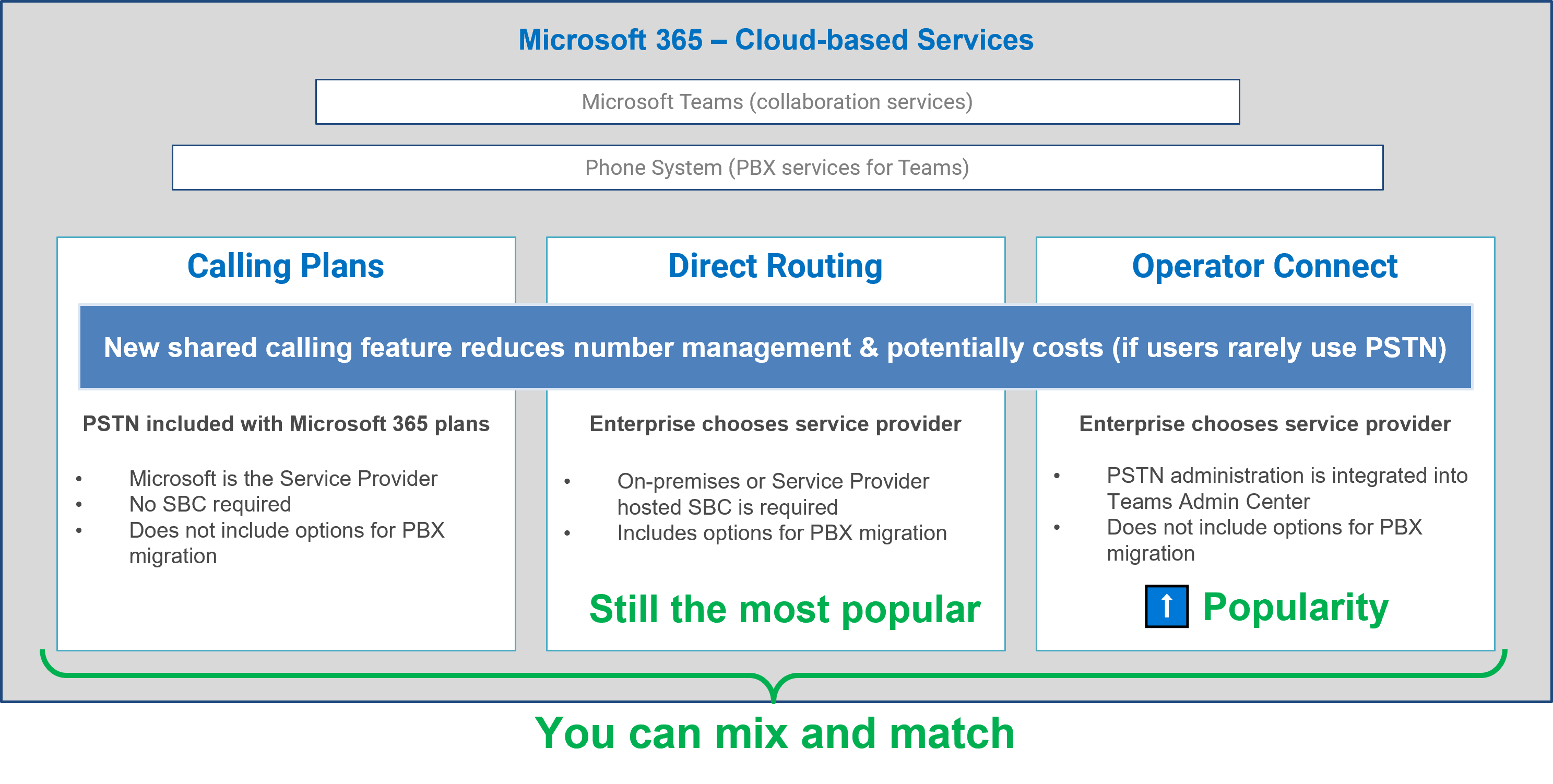
Task: Click the green 'Popularity' text
Action: click(x=1296, y=607)
